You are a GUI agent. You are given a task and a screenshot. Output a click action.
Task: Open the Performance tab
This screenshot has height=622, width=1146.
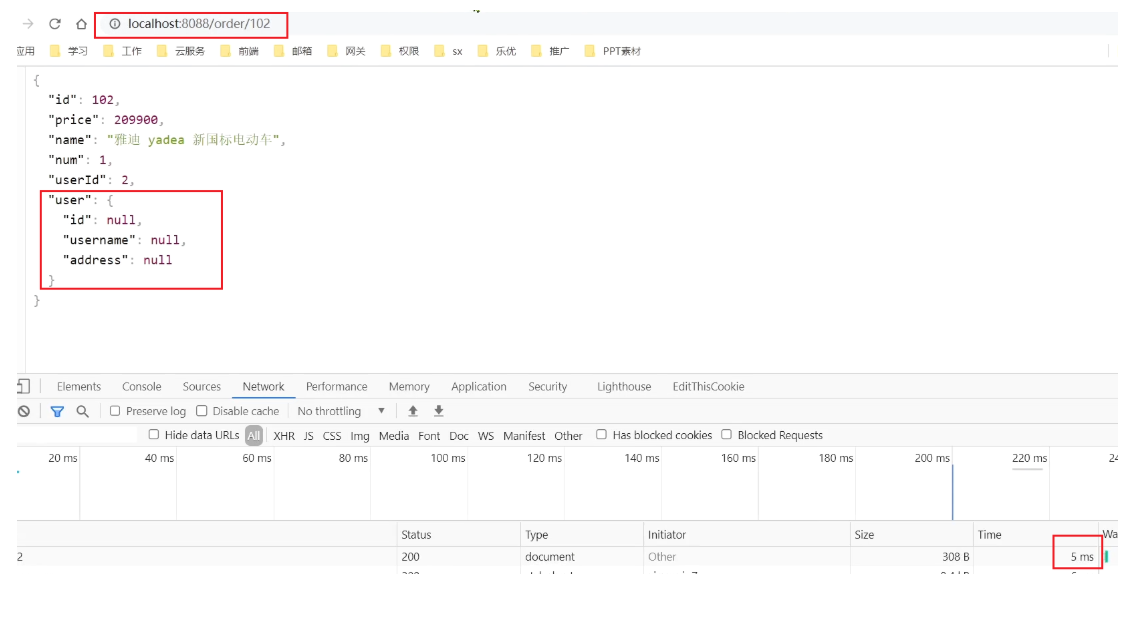click(x=336, y=387)
